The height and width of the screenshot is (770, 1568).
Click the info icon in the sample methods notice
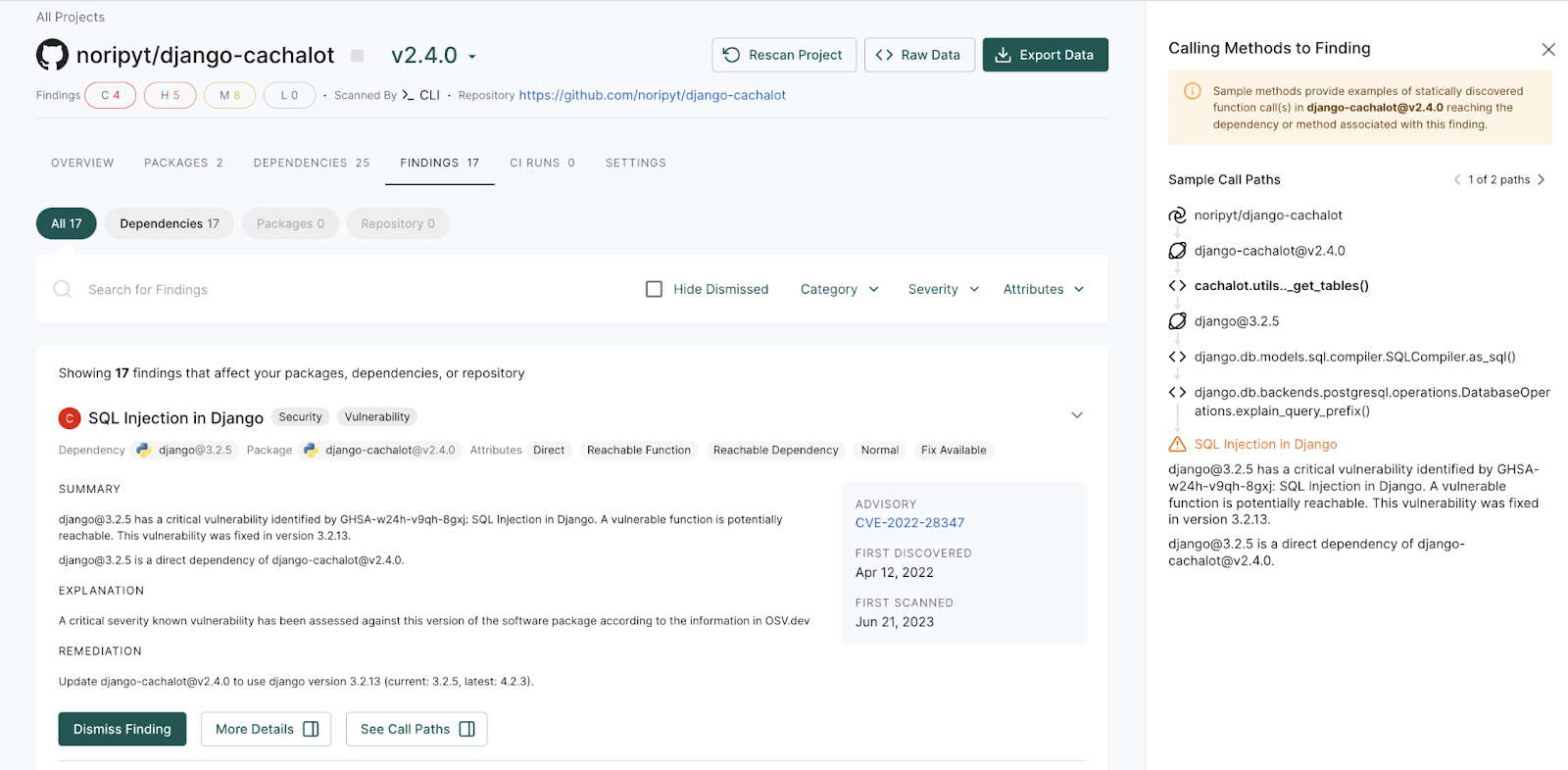(1193, 91)
